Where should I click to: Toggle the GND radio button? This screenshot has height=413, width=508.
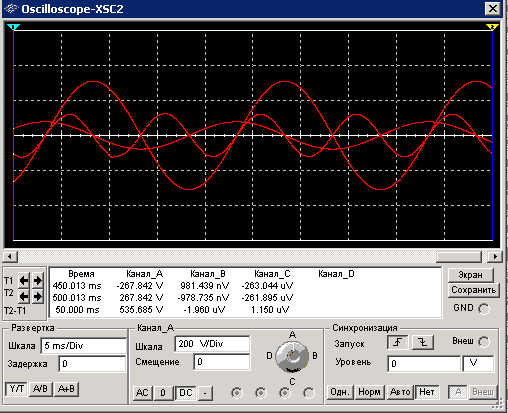[x=484, y=309]
